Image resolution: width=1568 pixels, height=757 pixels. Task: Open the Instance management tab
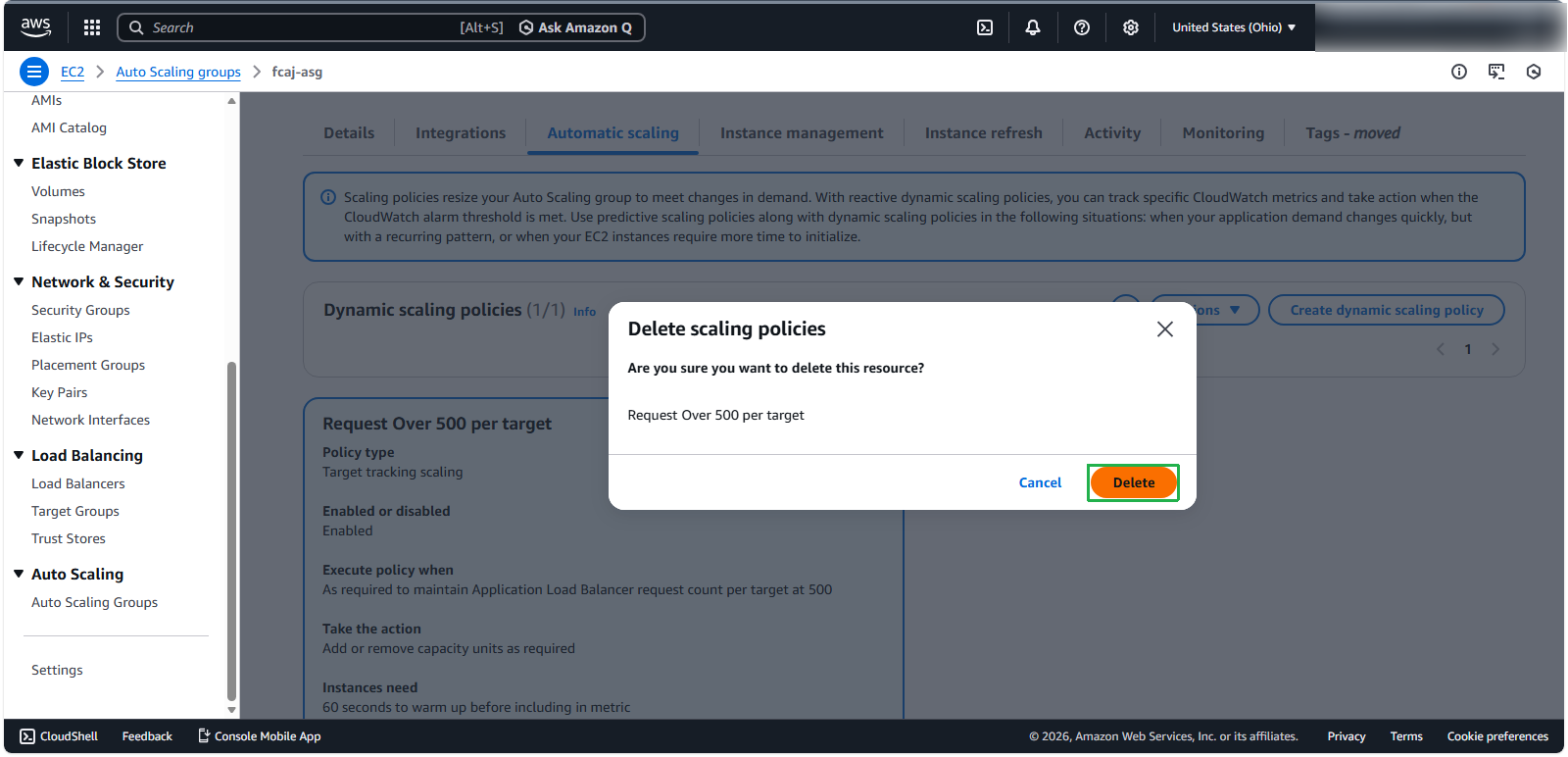tap(802, 133)
